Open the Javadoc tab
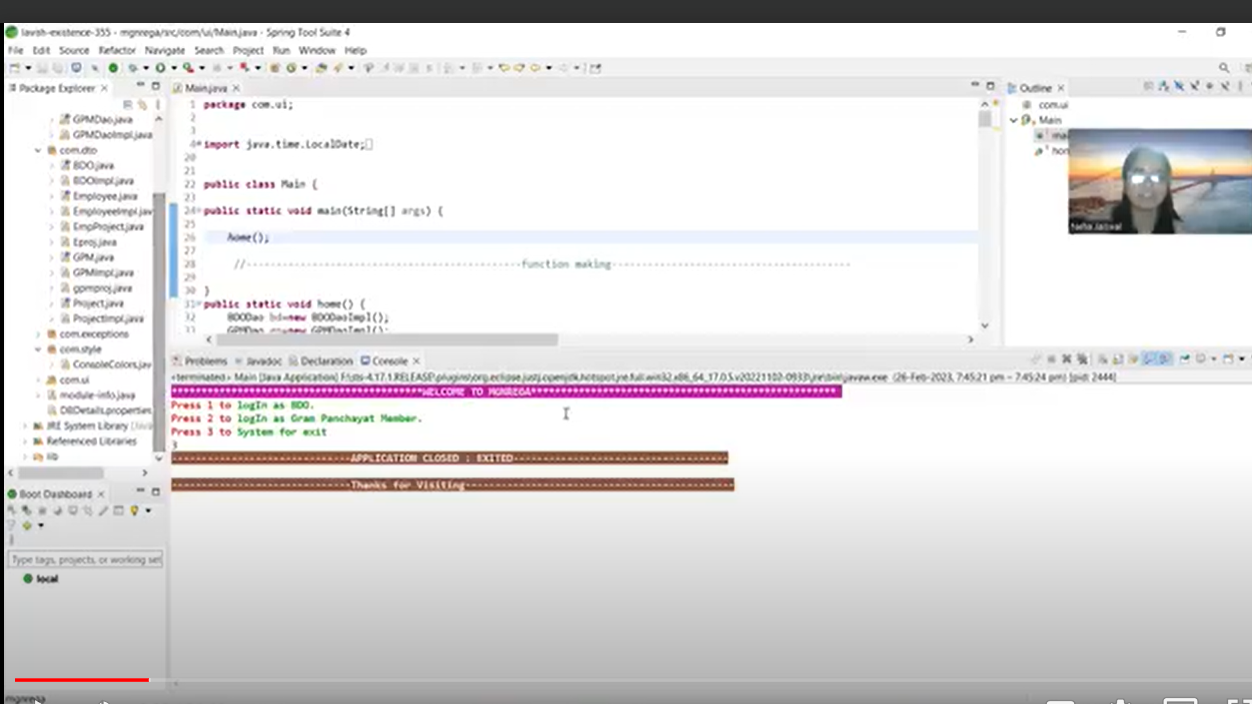Viewport: 1252px width, 704px height. coord(263,361)
